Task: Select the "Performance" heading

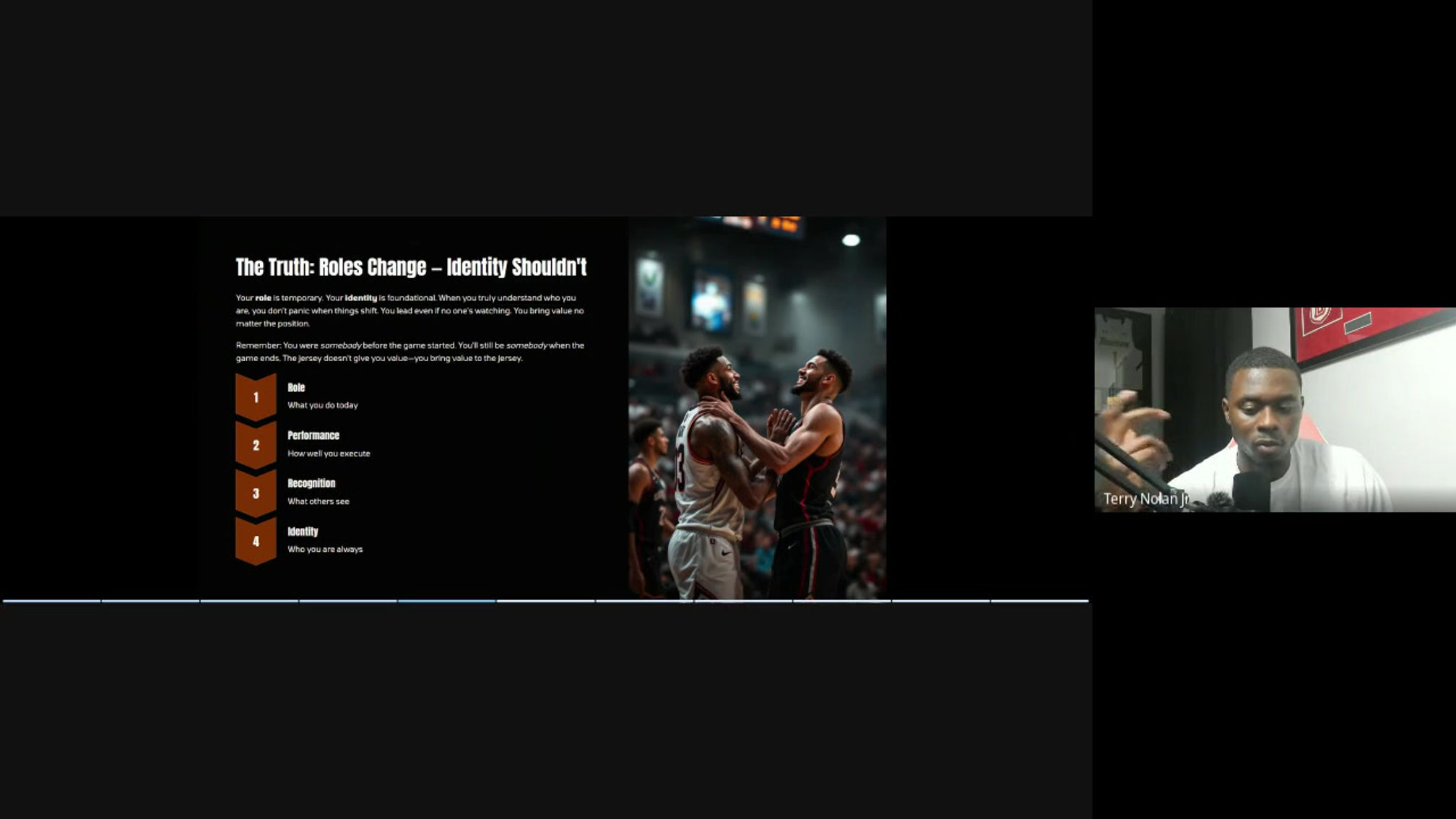Action: coord(313,435)
